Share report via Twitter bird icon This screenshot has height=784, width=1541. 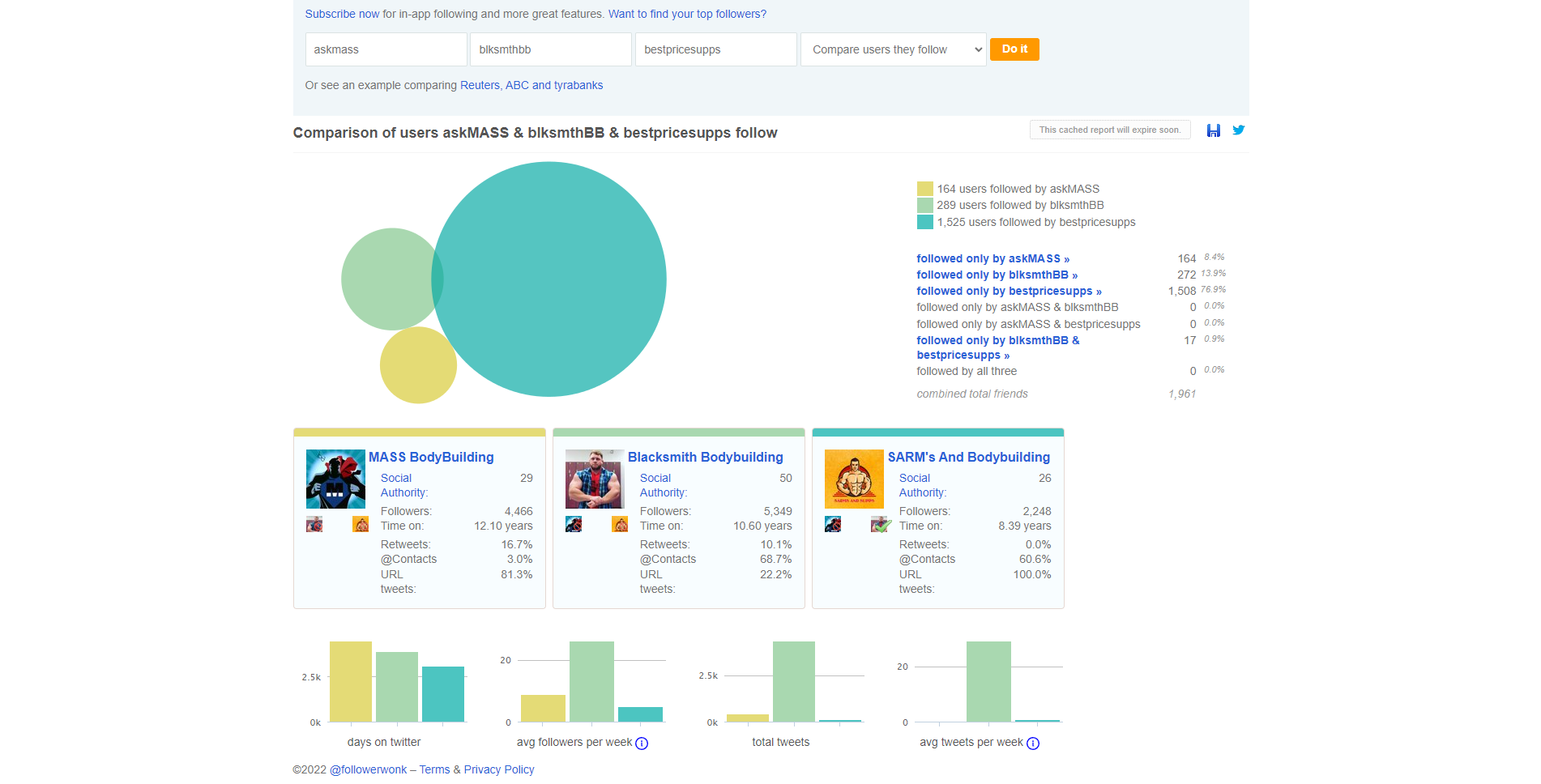coord(1238,130)
